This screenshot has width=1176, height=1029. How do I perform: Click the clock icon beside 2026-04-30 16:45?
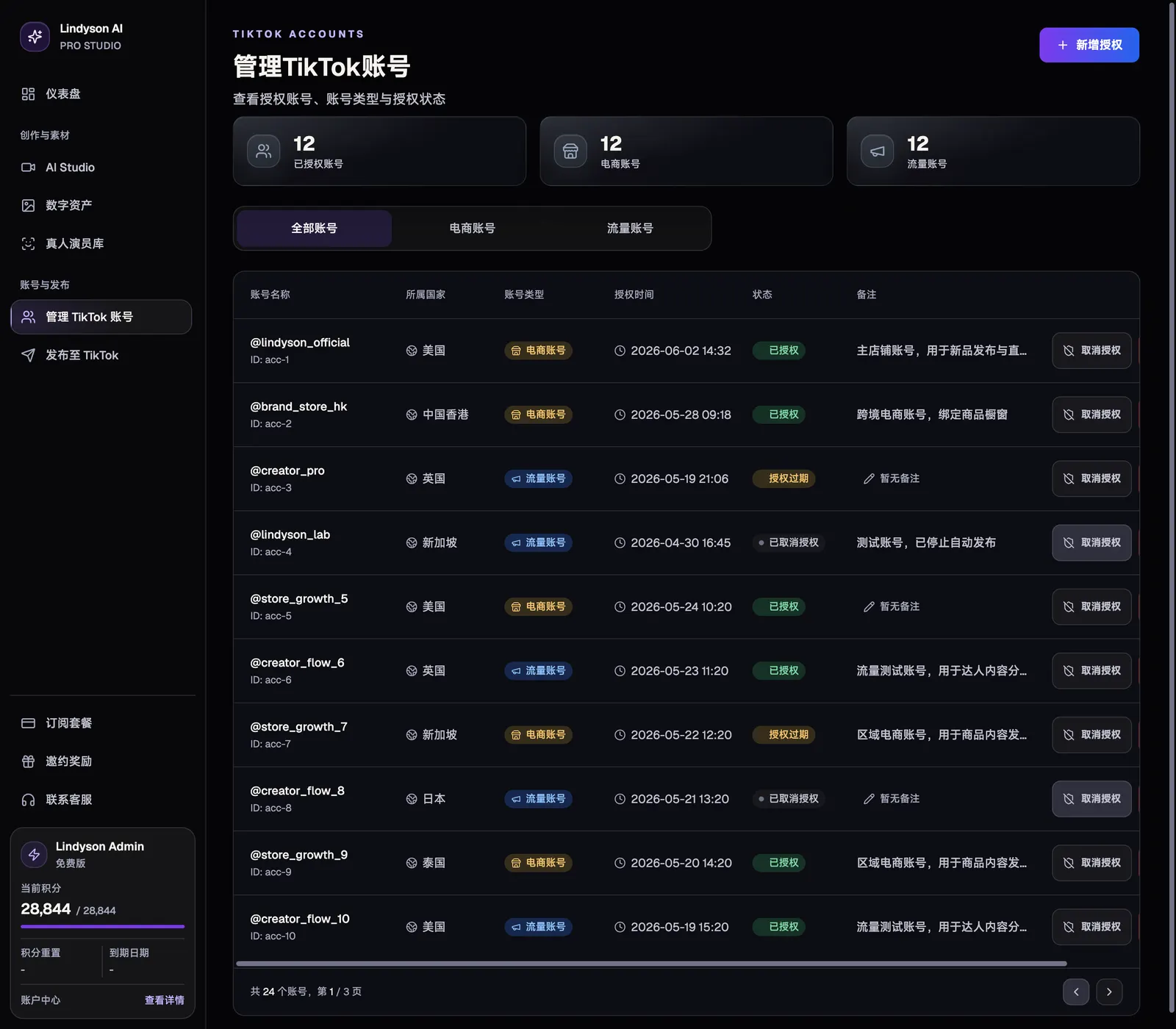(620, 542)
